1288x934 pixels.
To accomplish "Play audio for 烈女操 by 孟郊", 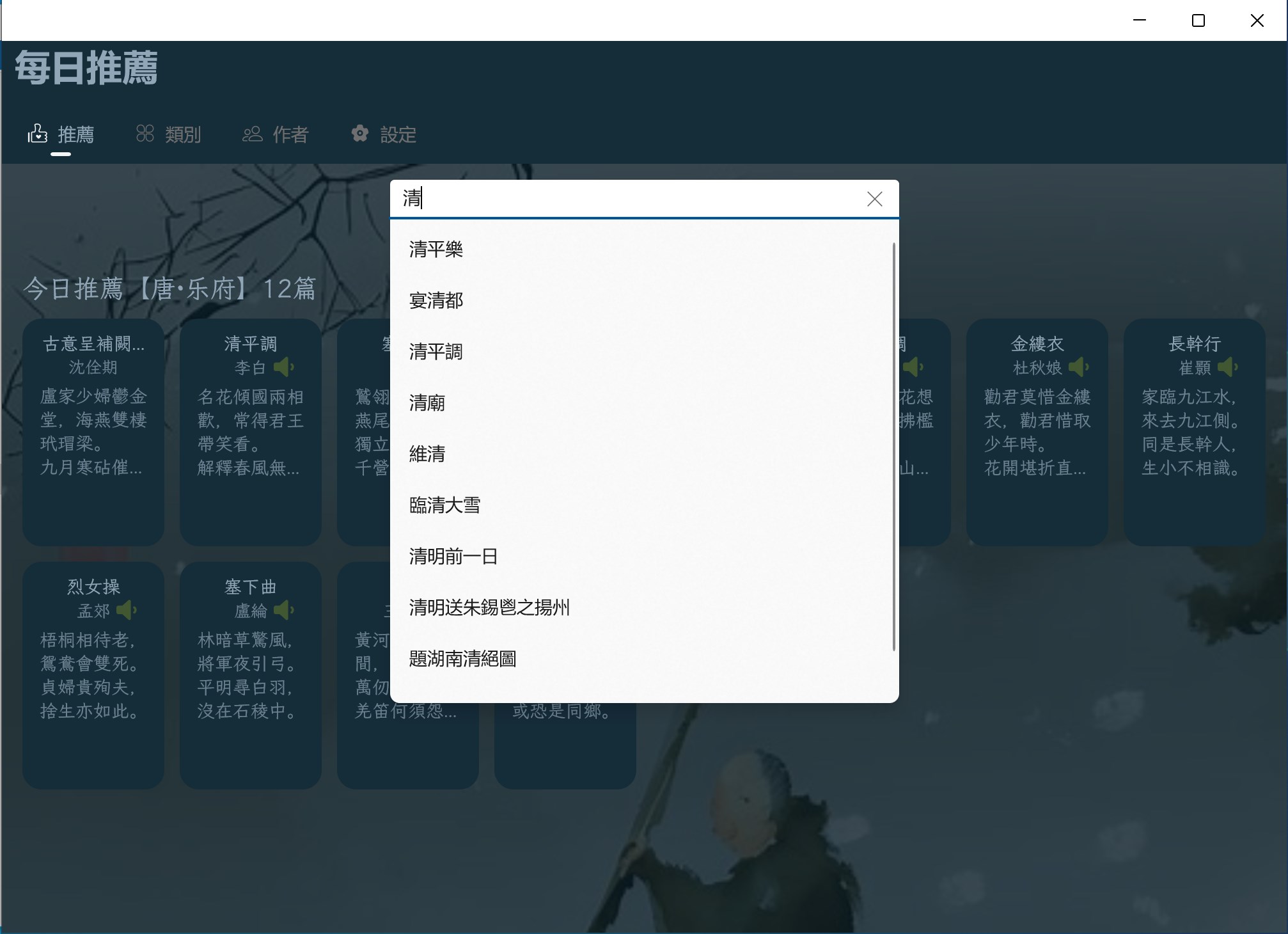I will click(x=126, y=610).
